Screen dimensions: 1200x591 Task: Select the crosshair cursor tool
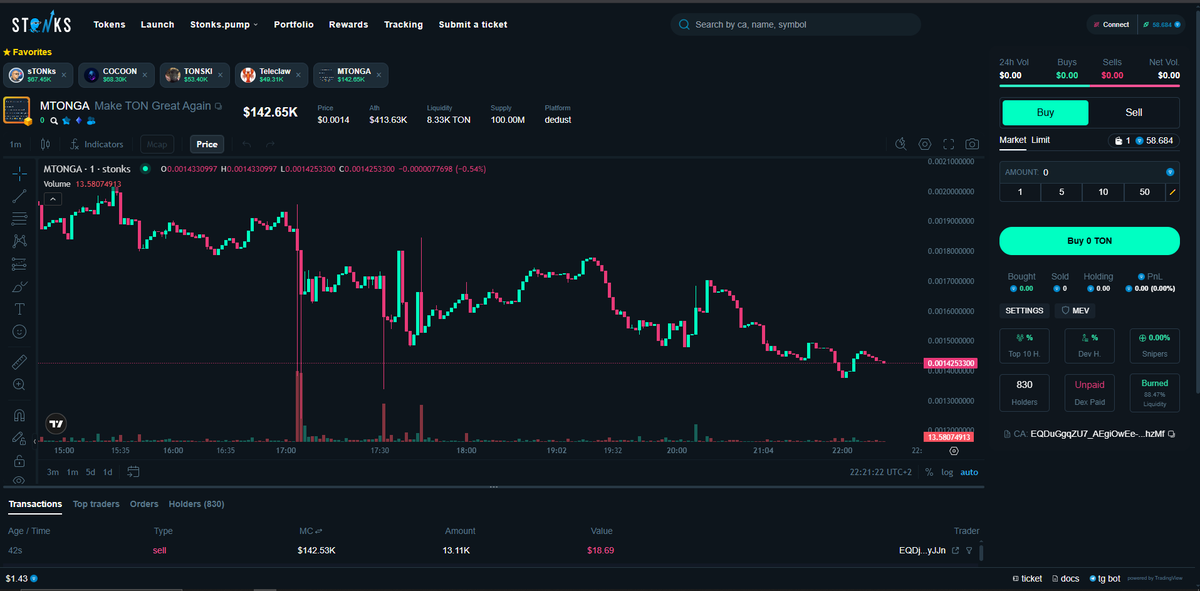pyautogui.click(x=19, y=173)
